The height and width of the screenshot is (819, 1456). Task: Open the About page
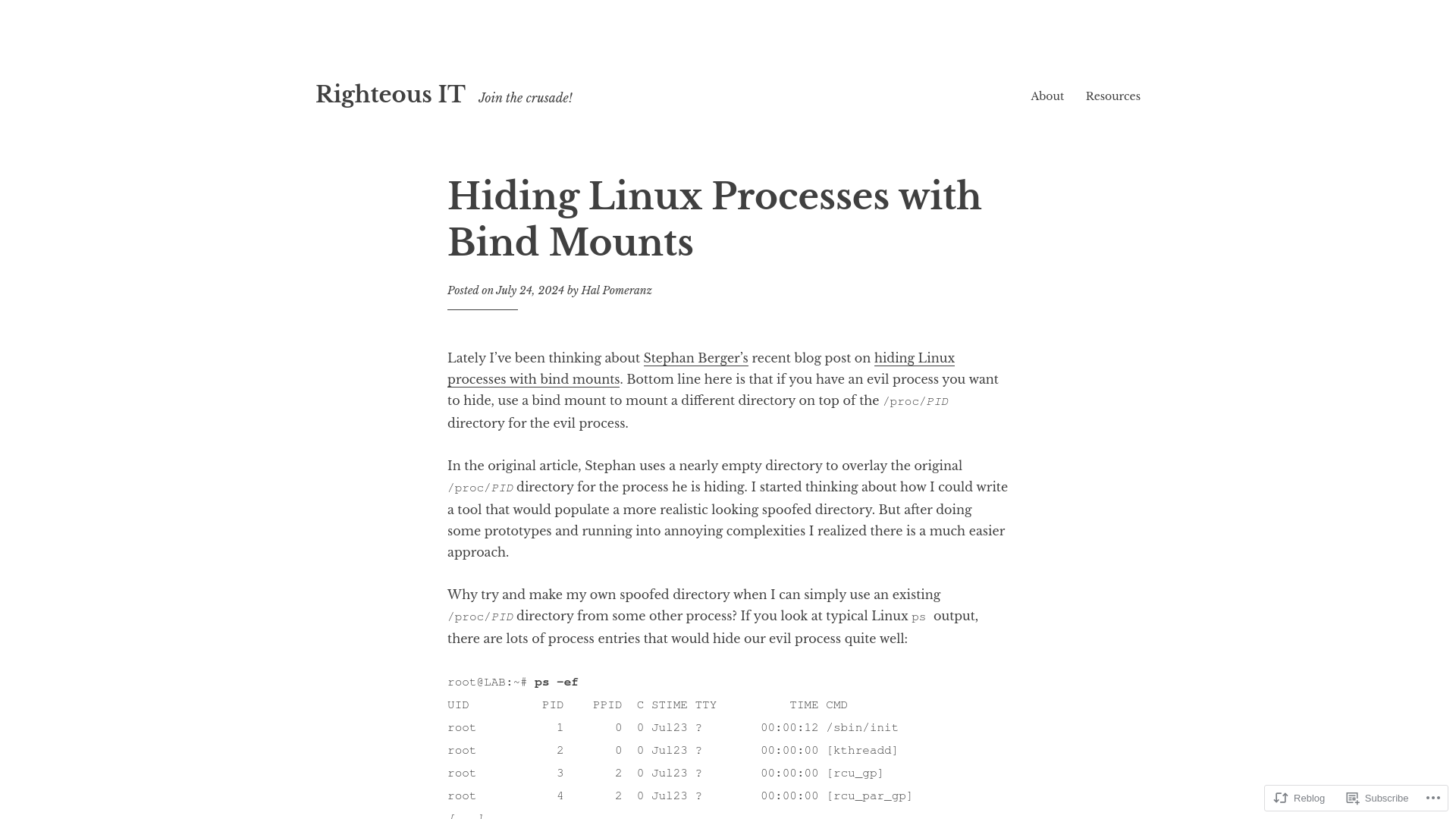point(1047,96)
